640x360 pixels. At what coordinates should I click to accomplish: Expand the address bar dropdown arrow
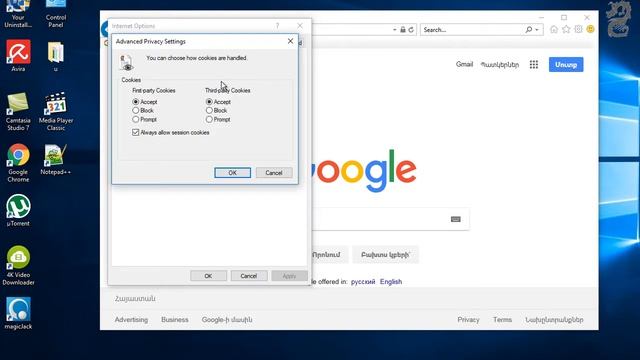pyautogui.click(x=394, y=30)
